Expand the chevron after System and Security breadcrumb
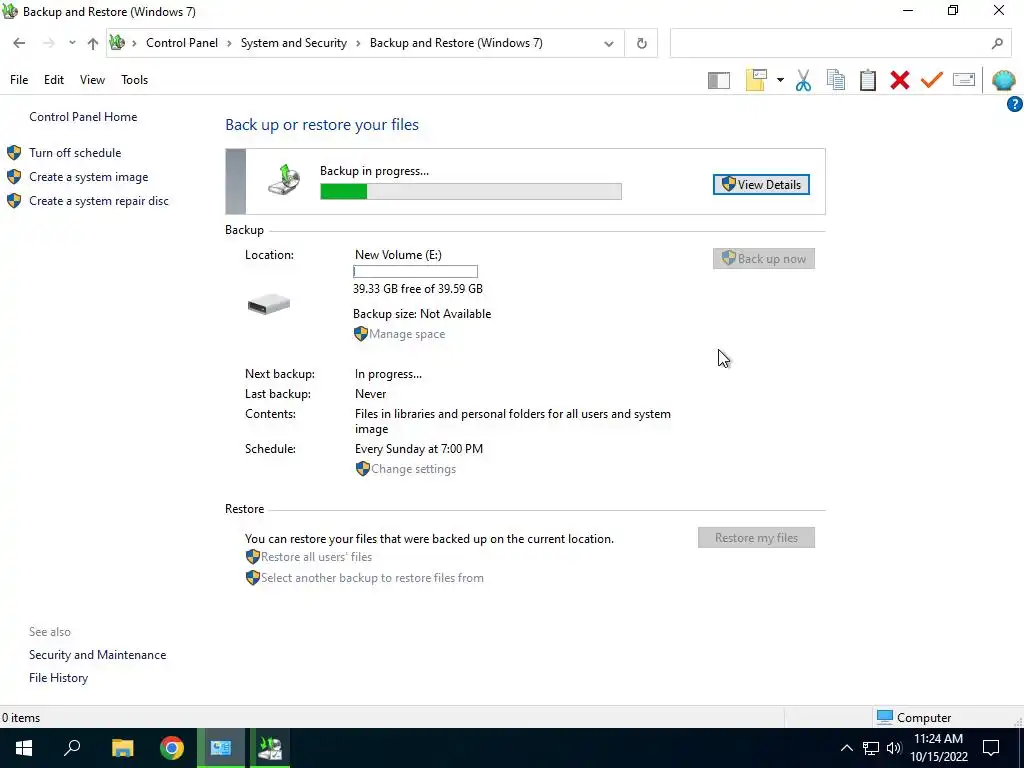 pyautogui.click(x=358, y=43)
